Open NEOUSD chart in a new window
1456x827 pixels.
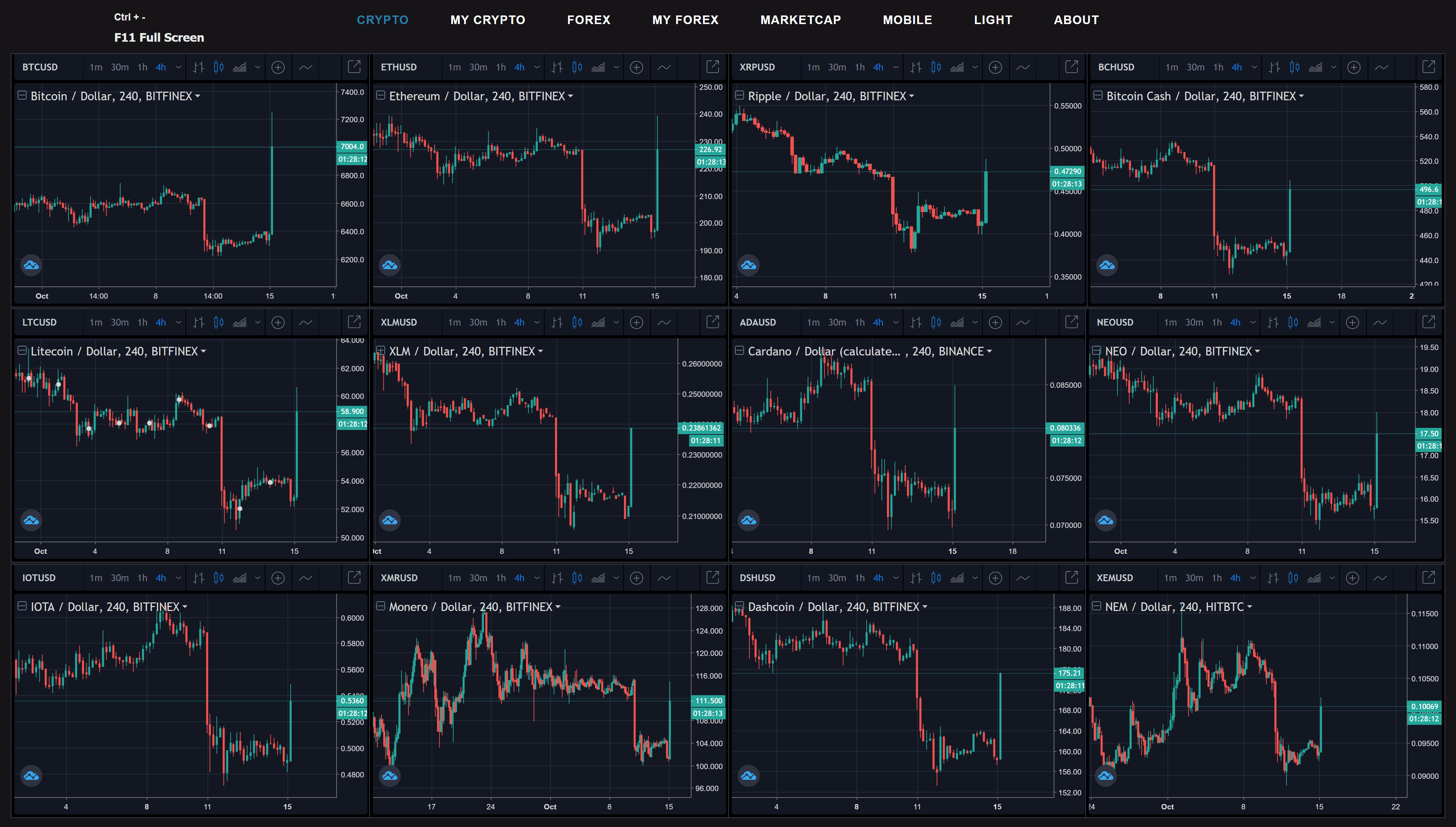[x=1429, y=322]
